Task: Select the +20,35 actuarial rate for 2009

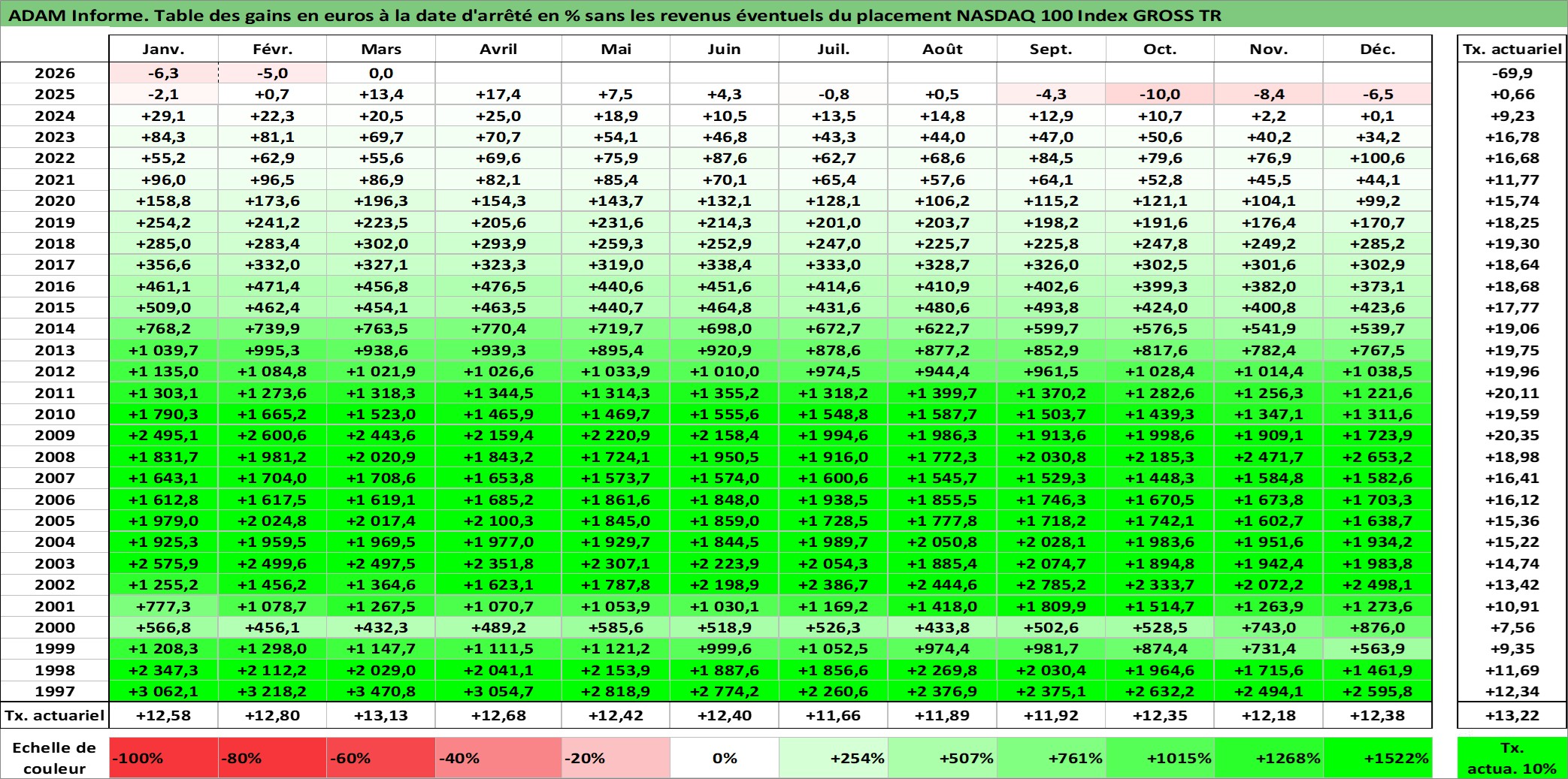Action: tap(1512, 435)
